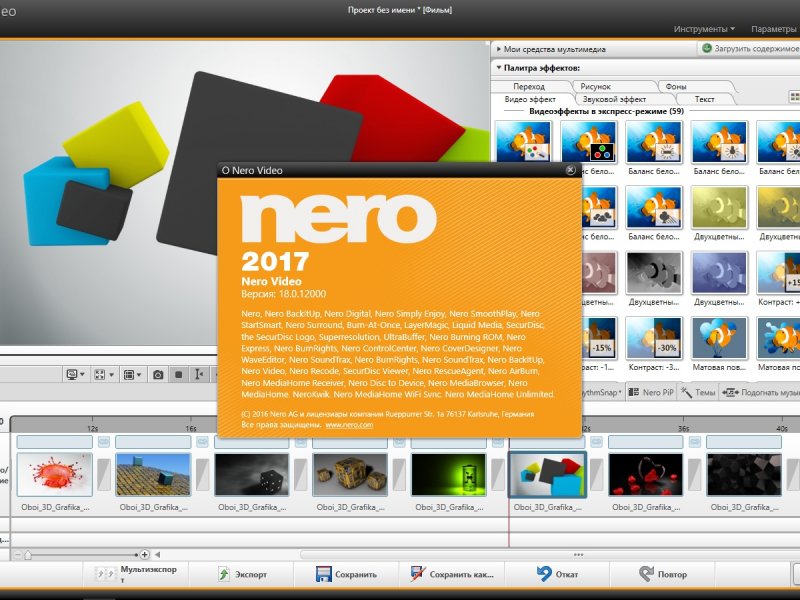Click transition slot after black dice clip
Screen dimensions: 800x600
(301, 474)
